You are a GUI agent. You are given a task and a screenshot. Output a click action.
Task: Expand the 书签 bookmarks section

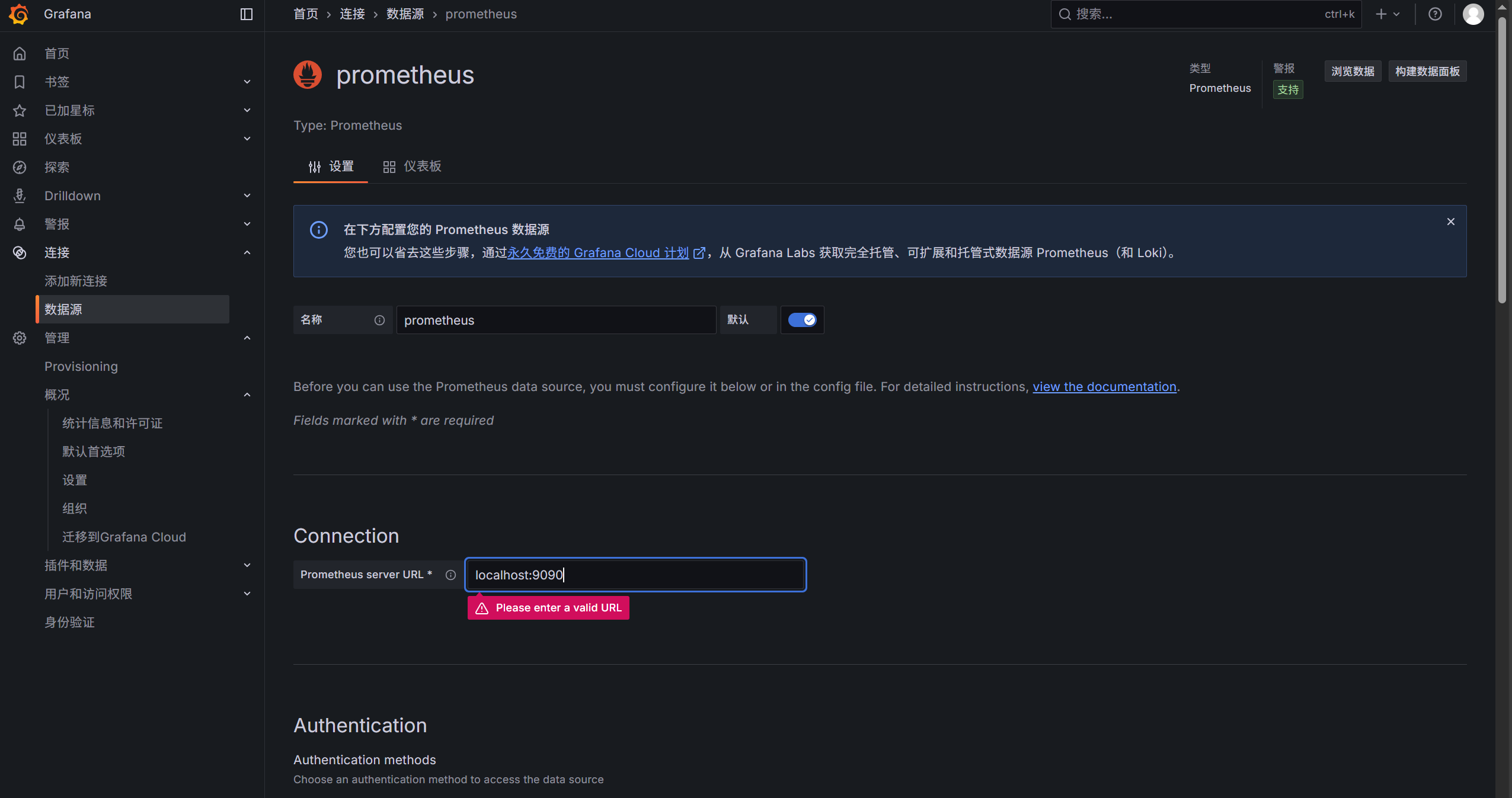247,82
